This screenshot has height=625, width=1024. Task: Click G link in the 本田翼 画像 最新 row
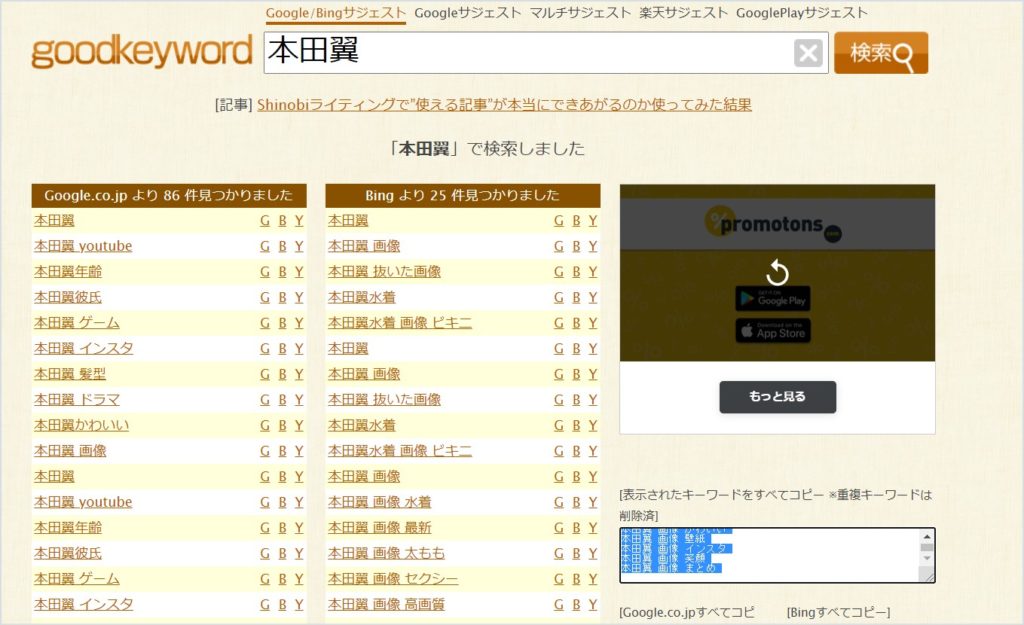pyautogui.click(x=558, y=528)
